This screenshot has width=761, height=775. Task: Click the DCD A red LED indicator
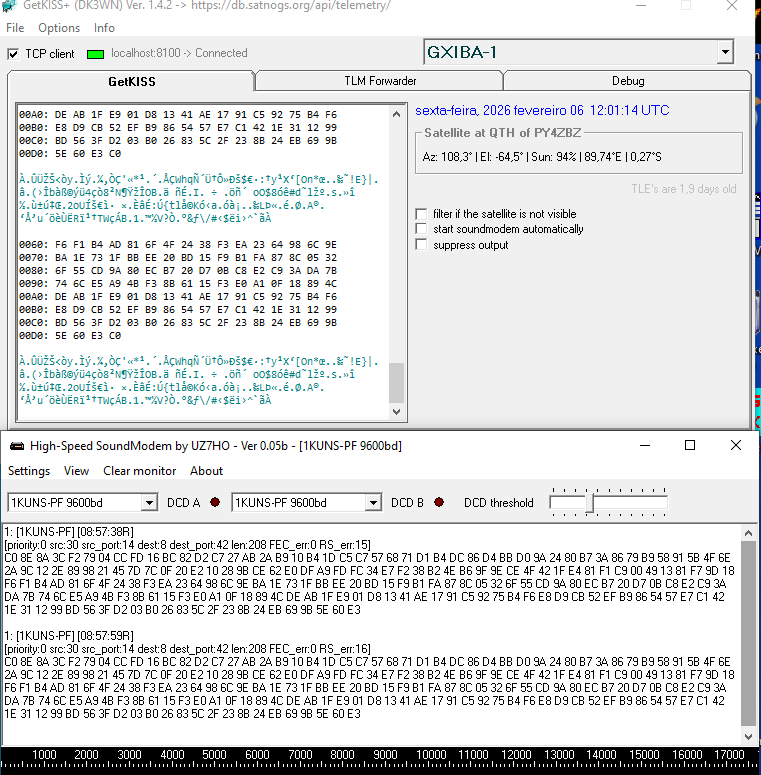coord(215,502)
